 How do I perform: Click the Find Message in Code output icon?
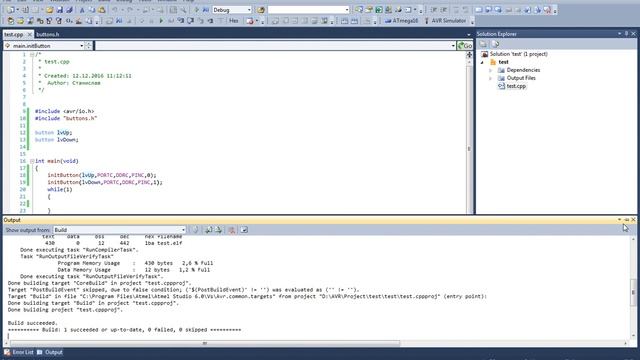195,230
